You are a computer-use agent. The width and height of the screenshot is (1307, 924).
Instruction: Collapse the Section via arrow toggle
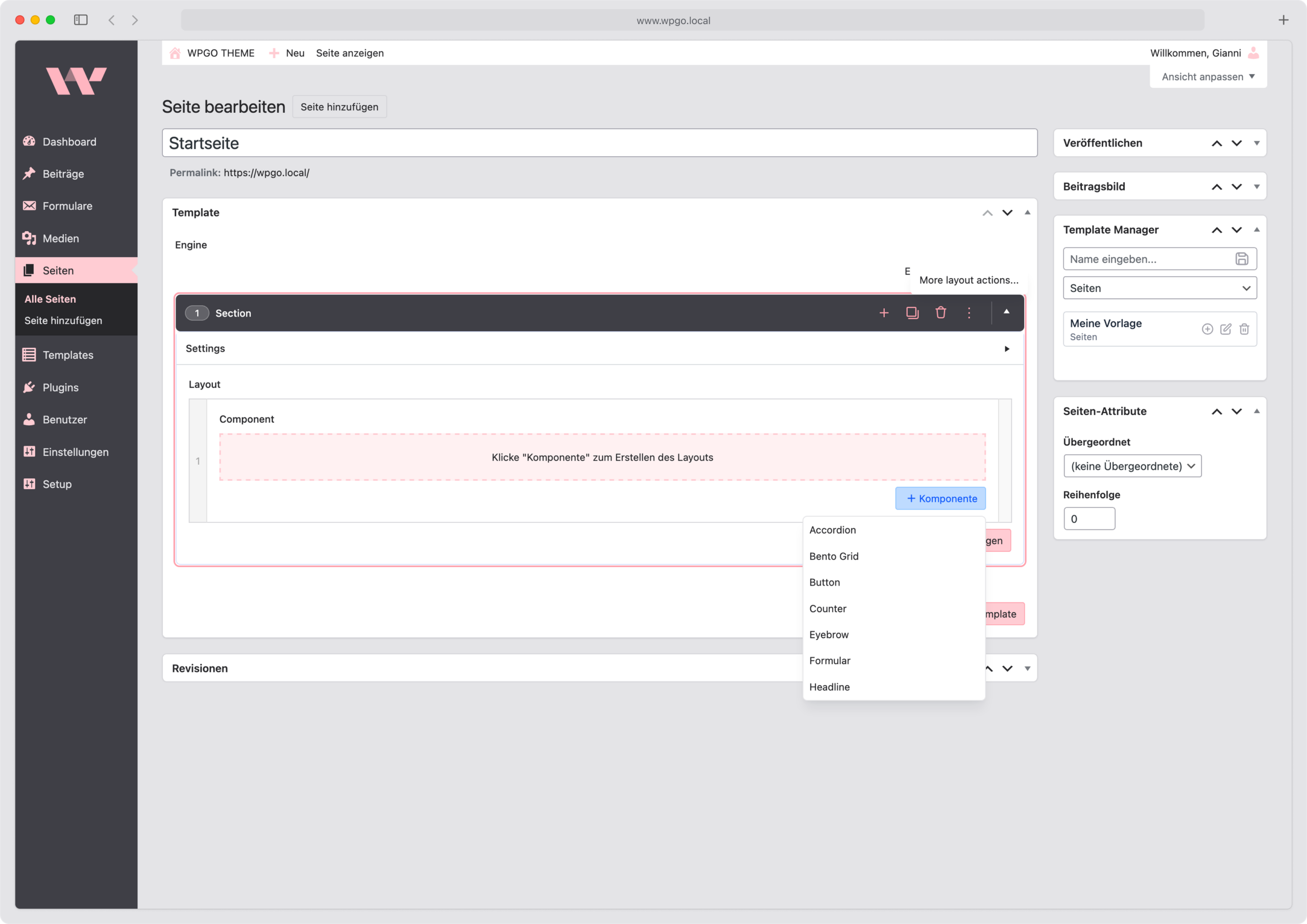(x=1006, y=312)
